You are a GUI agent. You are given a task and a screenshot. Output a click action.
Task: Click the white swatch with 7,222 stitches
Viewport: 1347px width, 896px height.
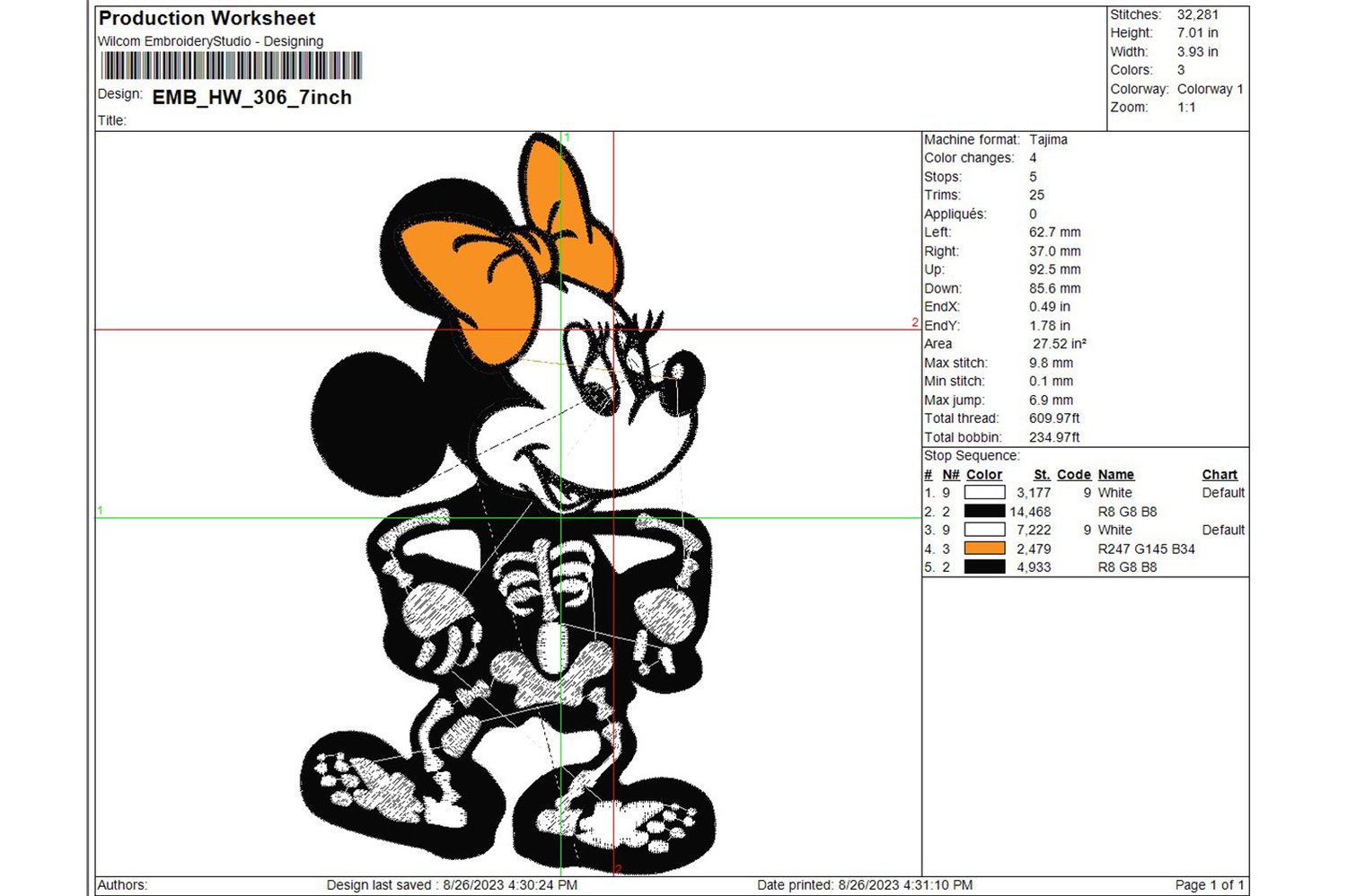(x=984, y=530)
